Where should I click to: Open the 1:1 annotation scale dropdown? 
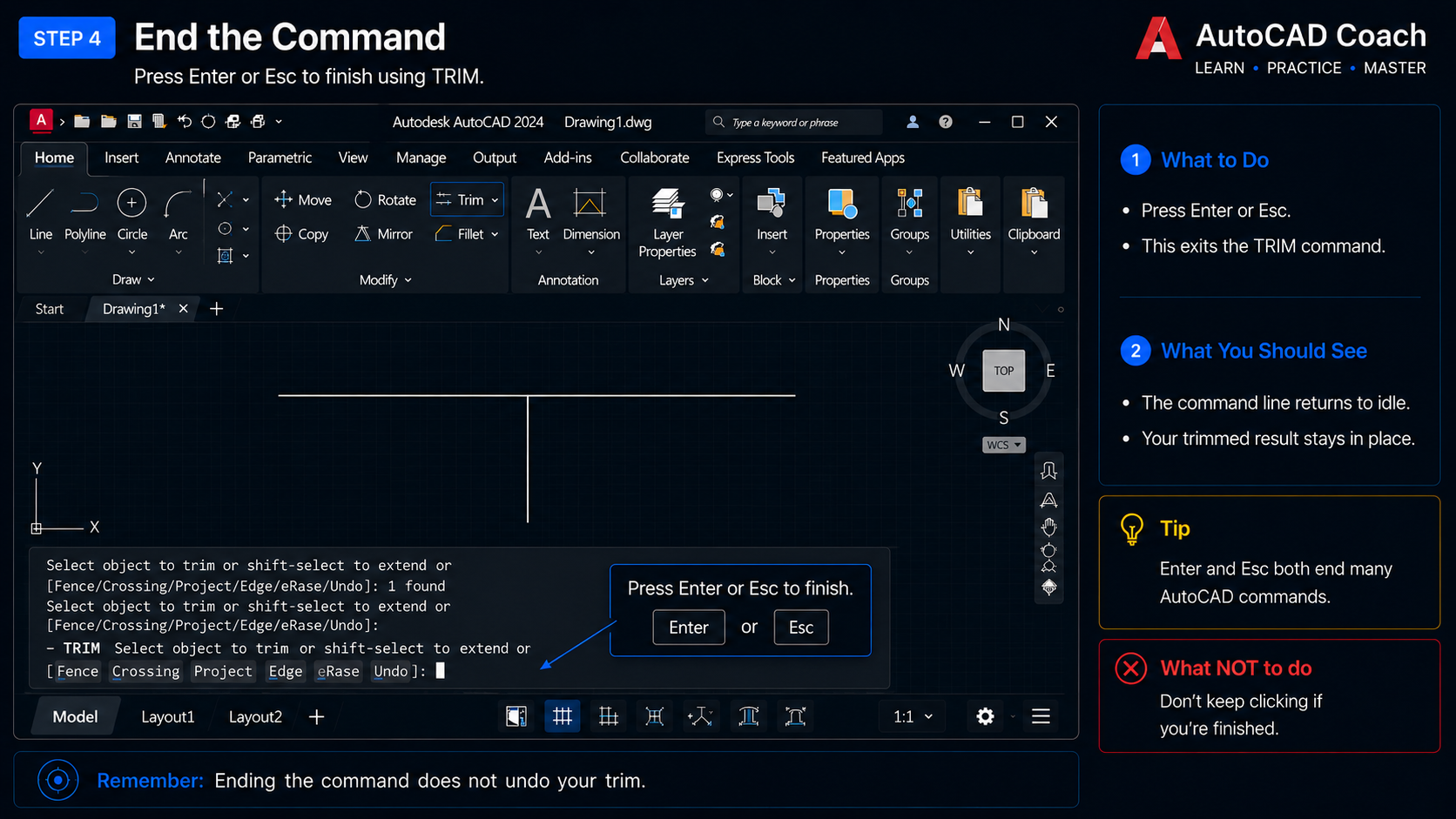click(x=913, y=716)
